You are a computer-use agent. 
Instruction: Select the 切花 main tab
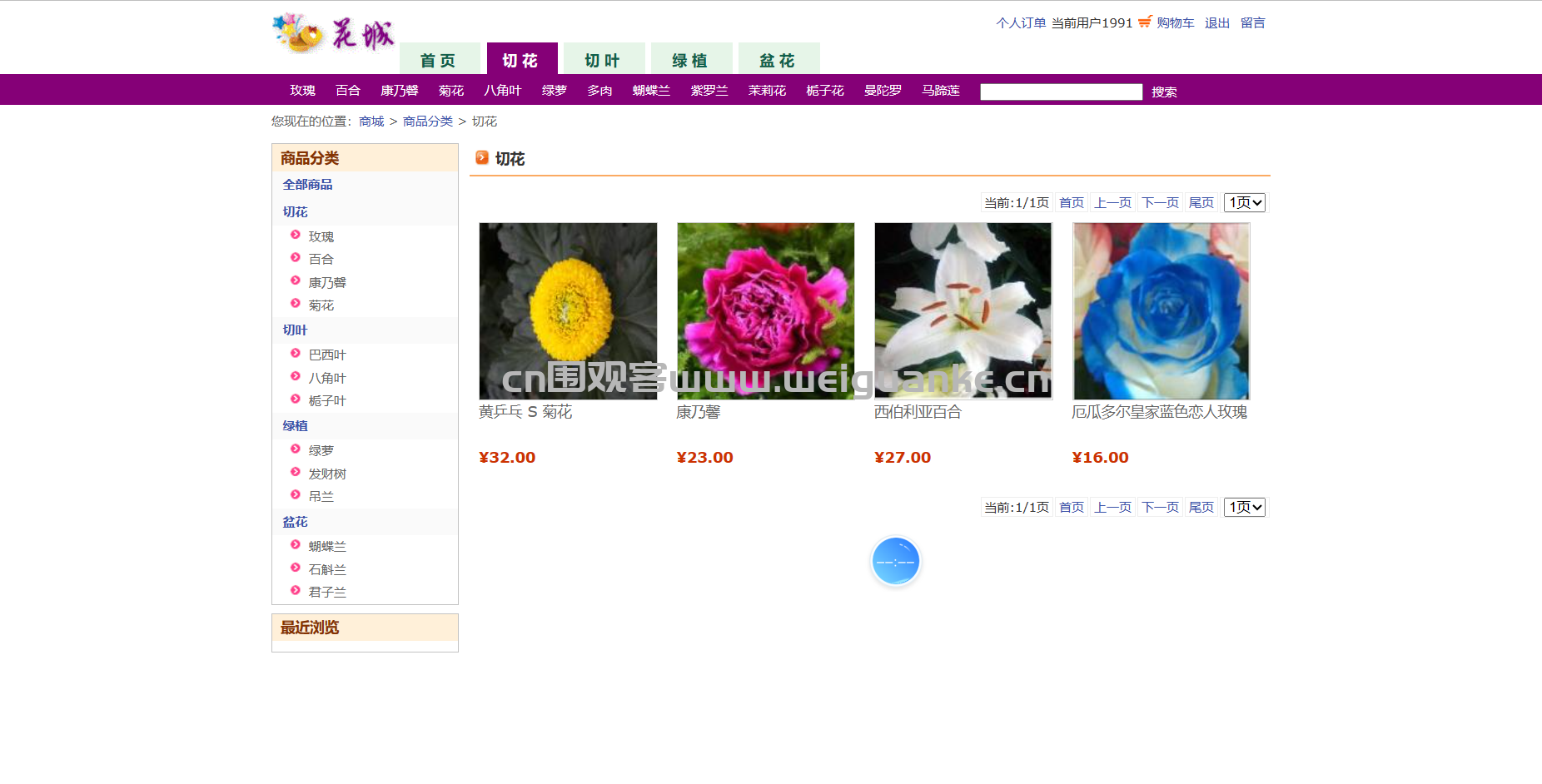522,59
